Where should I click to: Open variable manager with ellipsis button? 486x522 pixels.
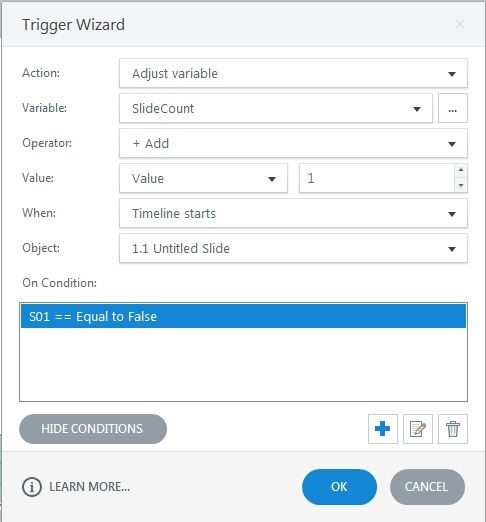click(453, 108)
